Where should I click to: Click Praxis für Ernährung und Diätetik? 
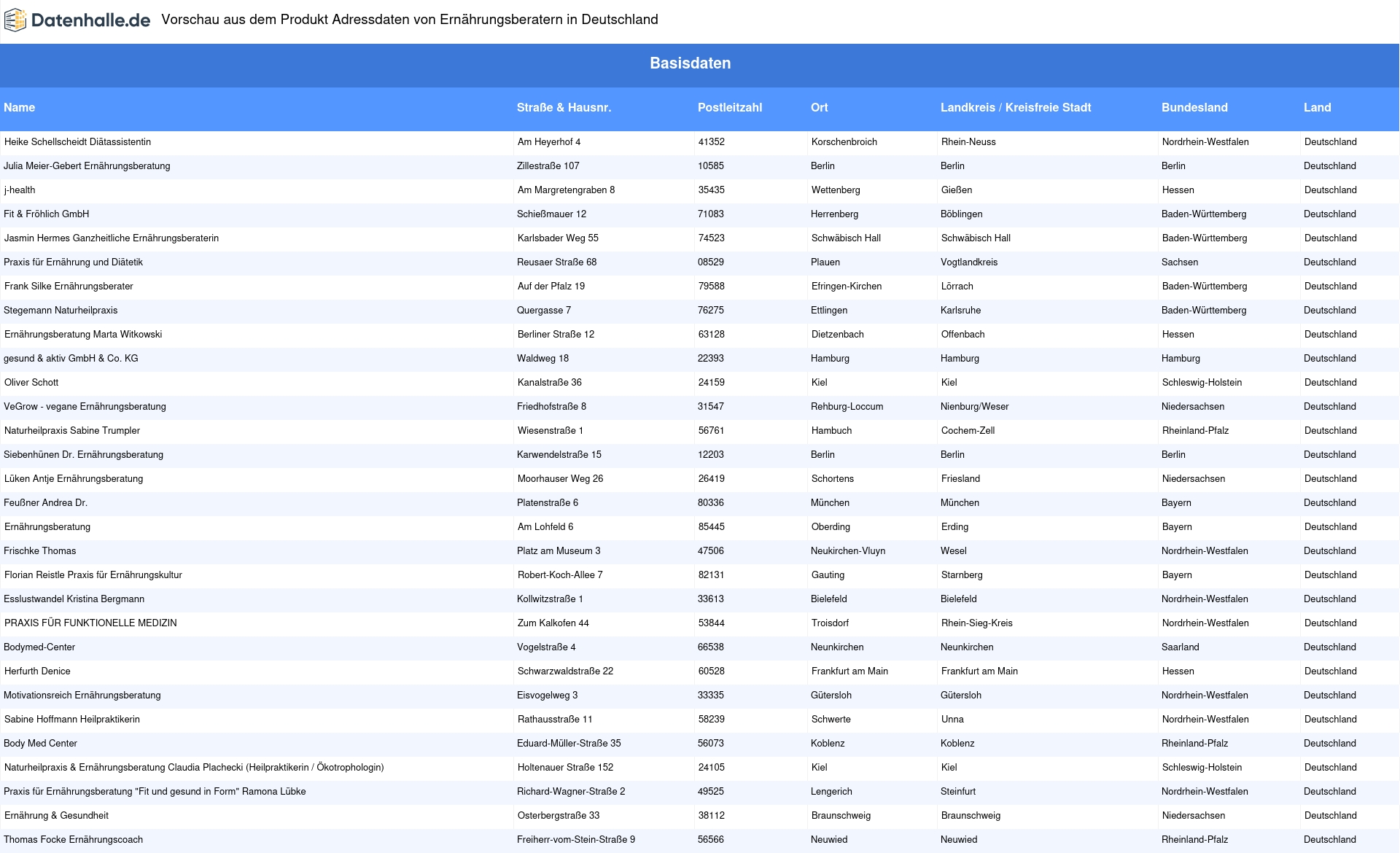pyautogui.click(x=73, y=262)
